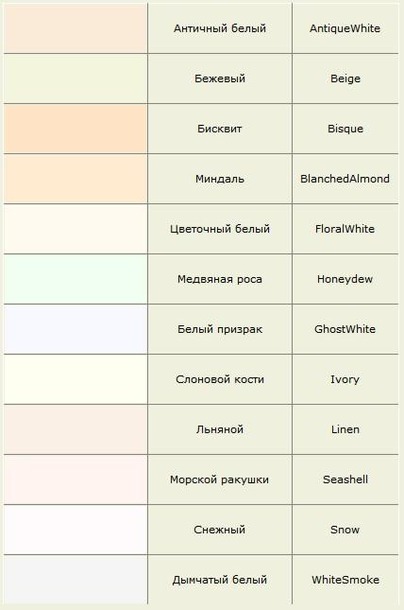
Task: Select the FloralWhite color swatch
Action: 76,229
